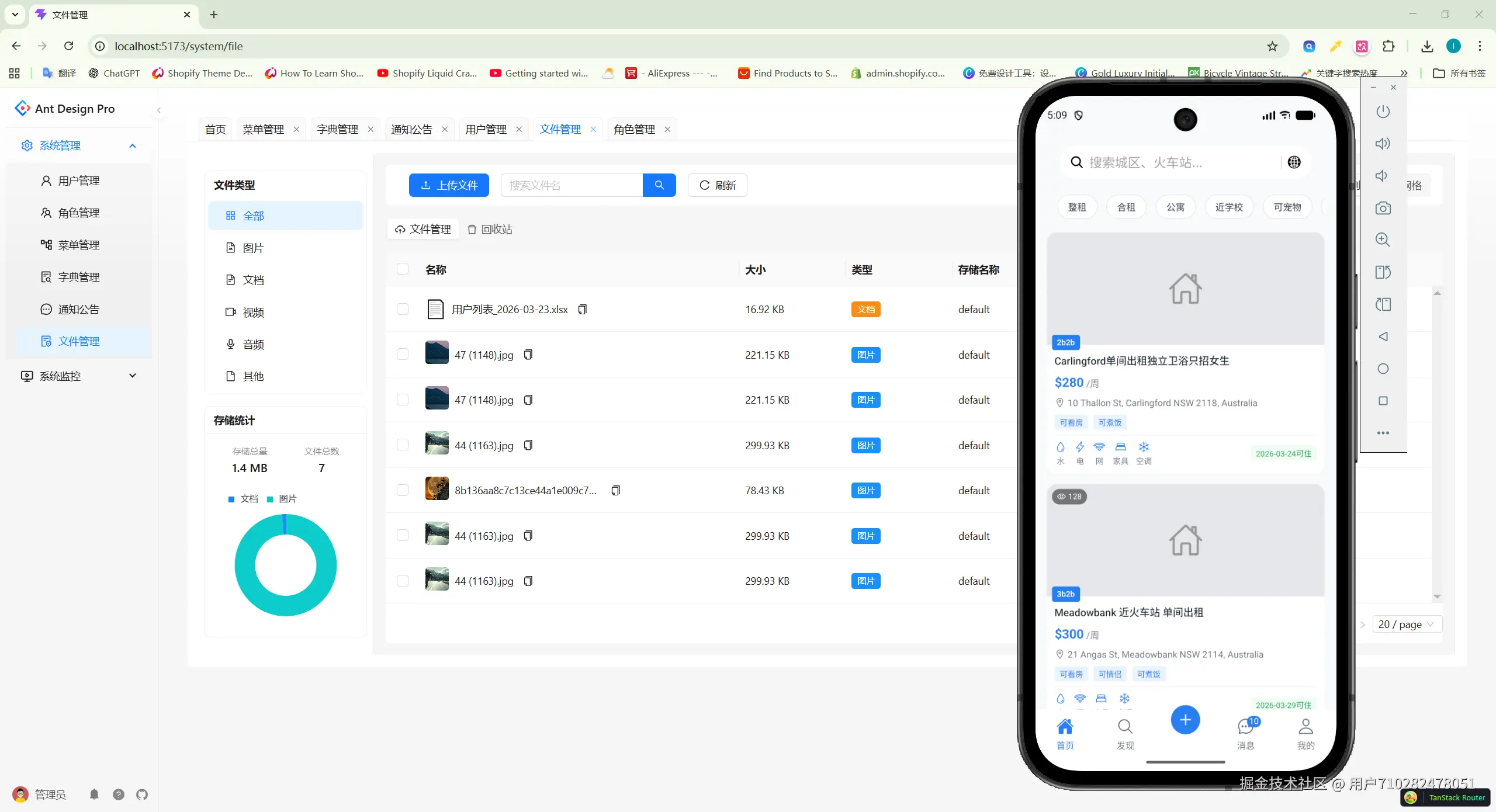Close the 通知公告 tab
The height and width of the screenshot is (812, 1496).
click(445, 129)
